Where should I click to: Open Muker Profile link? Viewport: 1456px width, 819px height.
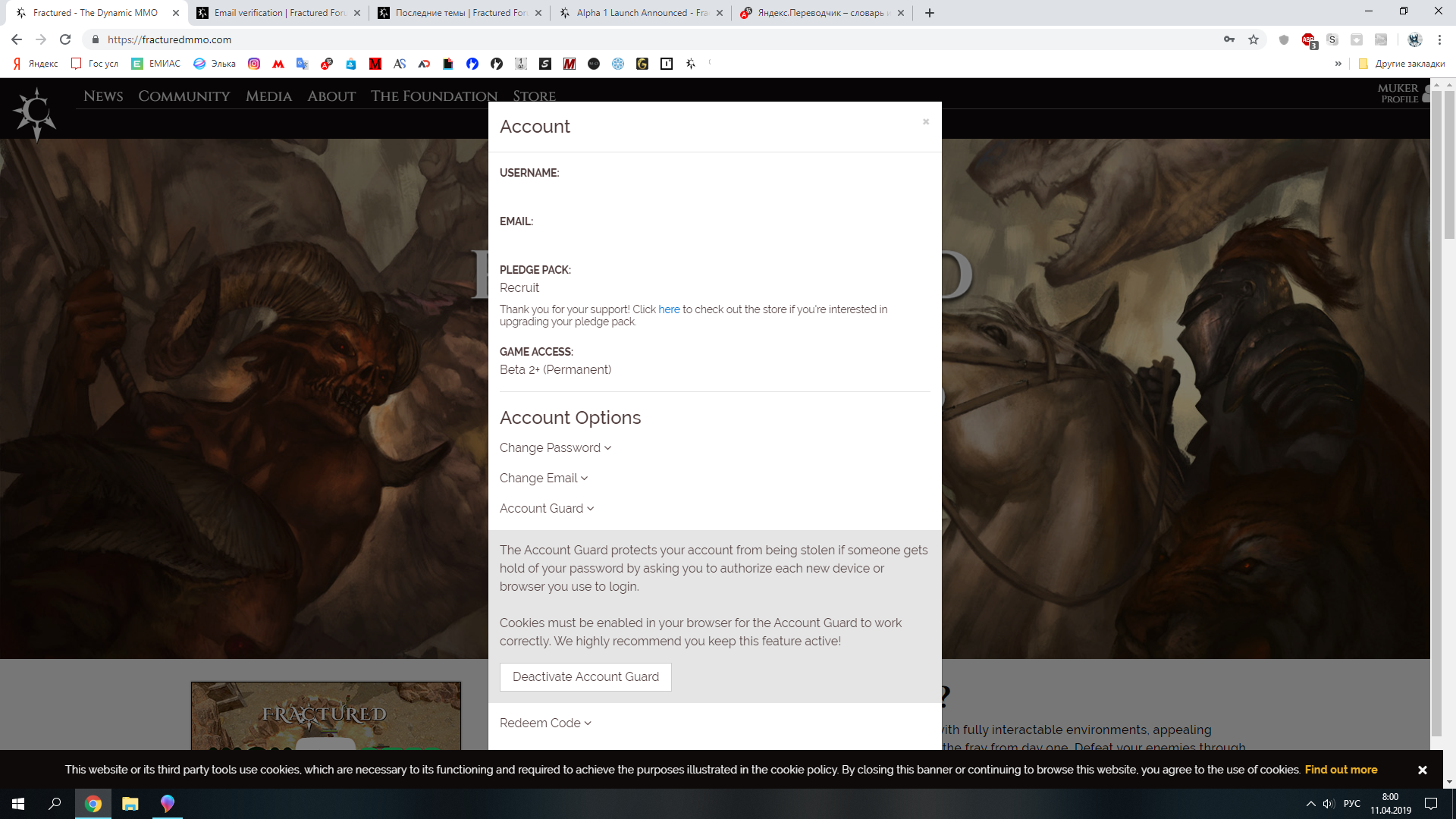click(1398, 93)
